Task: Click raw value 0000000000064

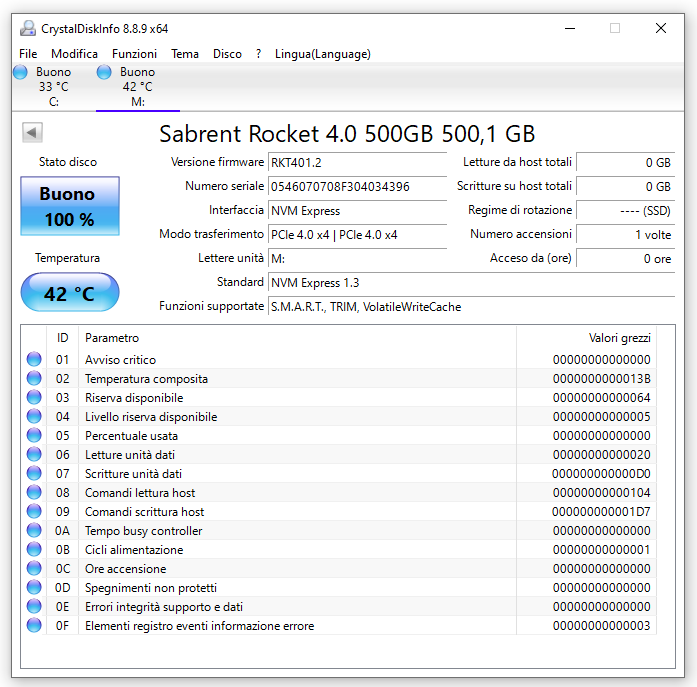Action: tap(601, 397)
